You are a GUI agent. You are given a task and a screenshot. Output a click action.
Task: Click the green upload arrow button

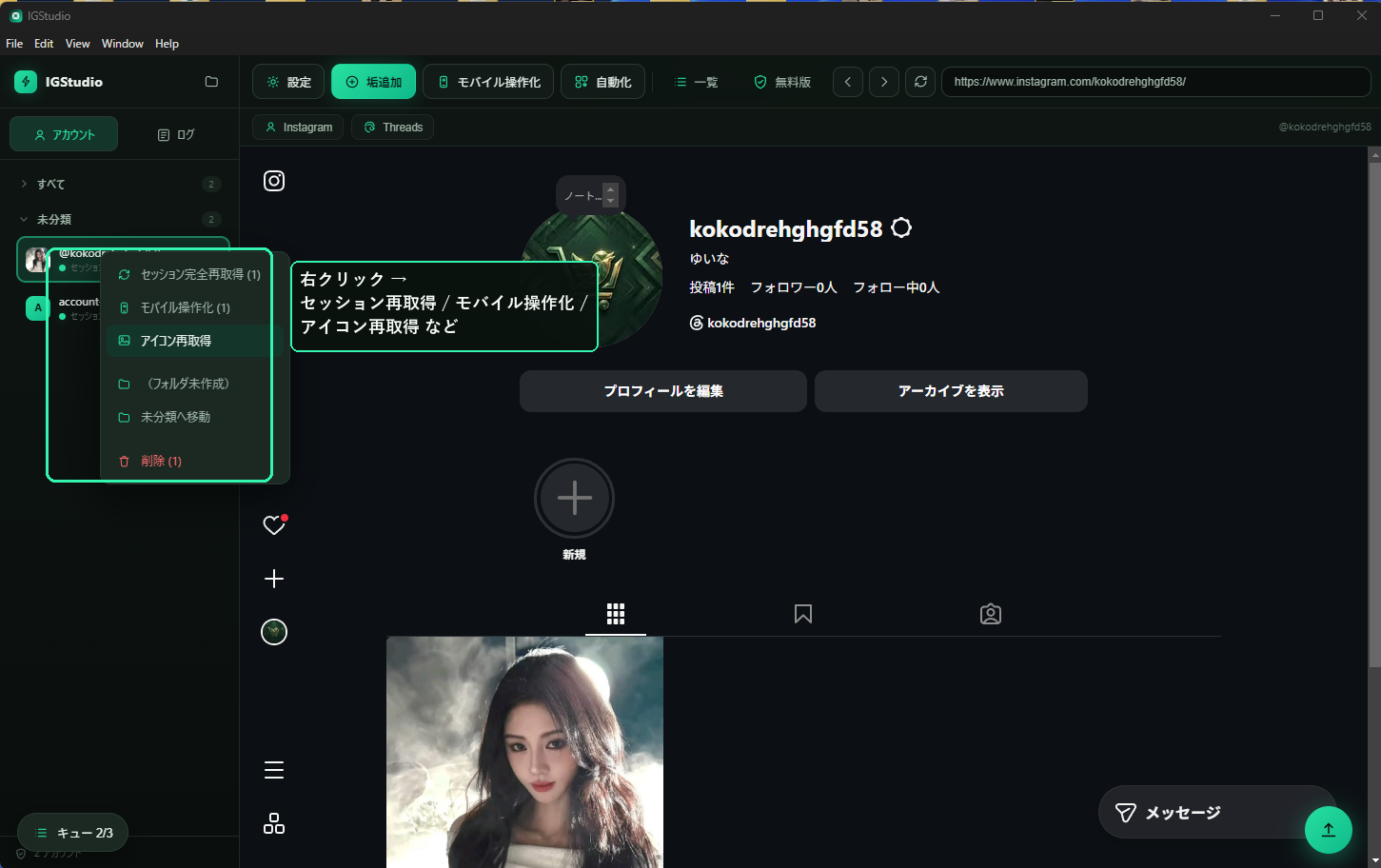click(x=1329, y=830)
